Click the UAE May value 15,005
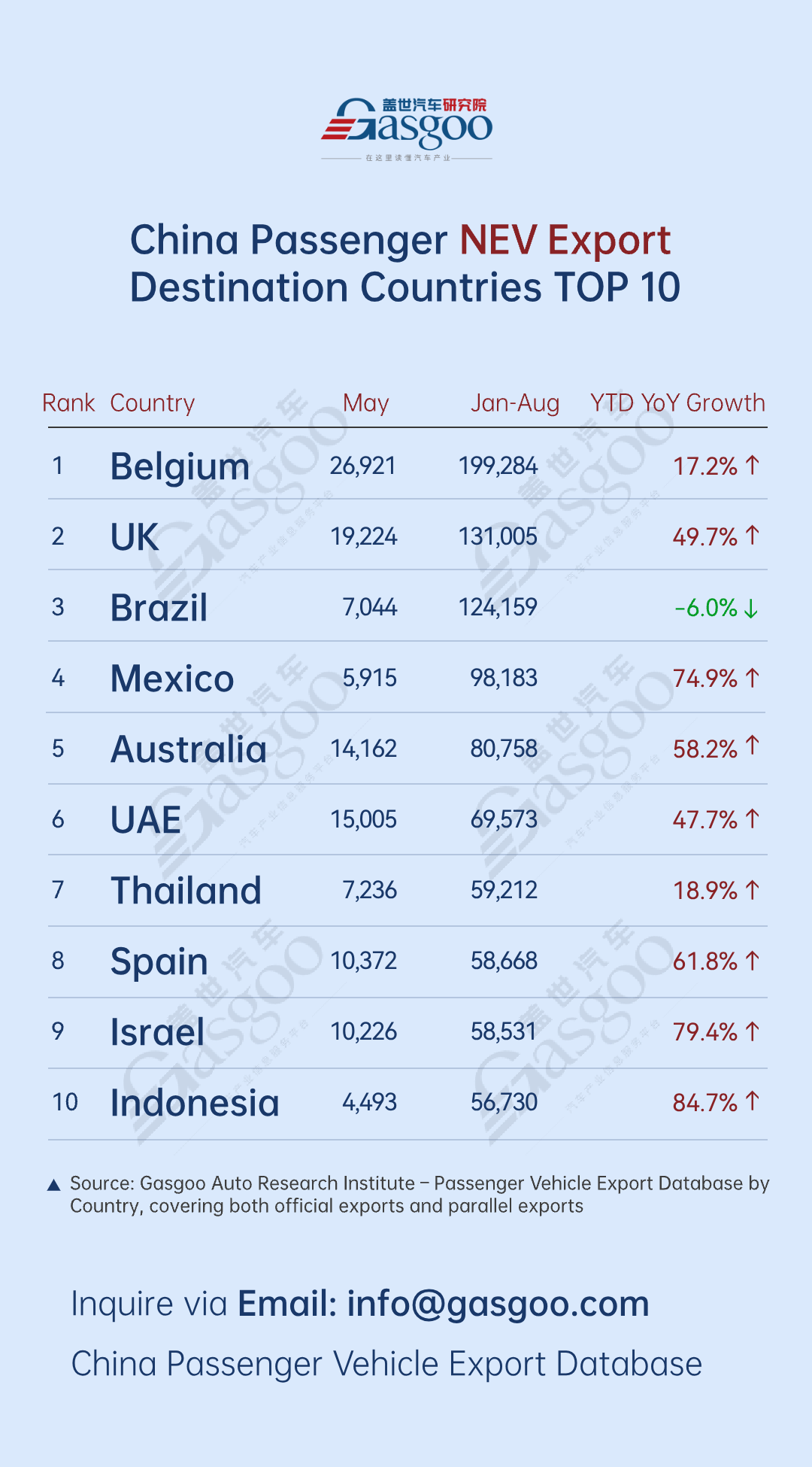 click(364, 820)
